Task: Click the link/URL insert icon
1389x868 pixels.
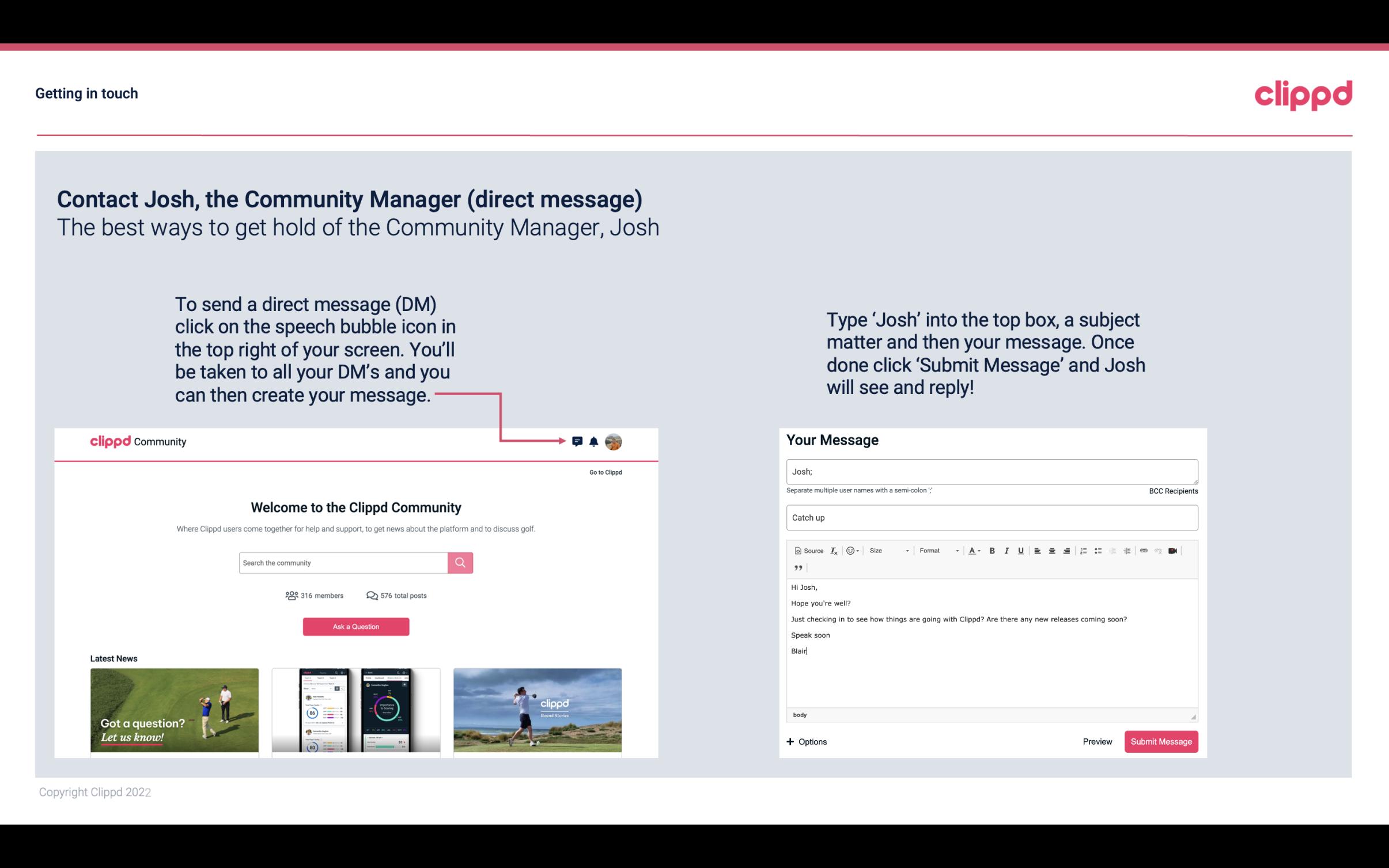Action: [x=1147, y=550]
